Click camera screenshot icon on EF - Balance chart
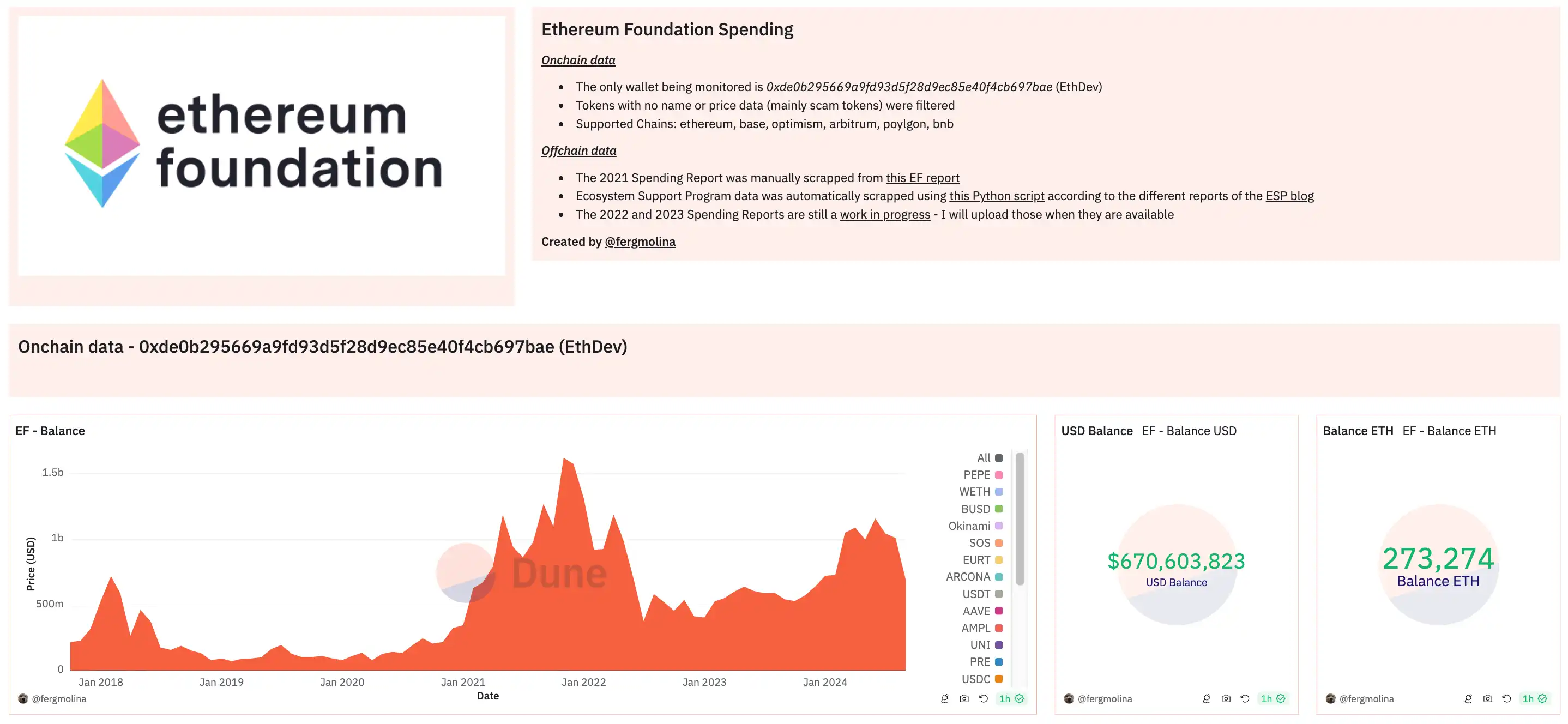Screen dimensions: 1568x724 pyautogui.click(x=963, y=698)
